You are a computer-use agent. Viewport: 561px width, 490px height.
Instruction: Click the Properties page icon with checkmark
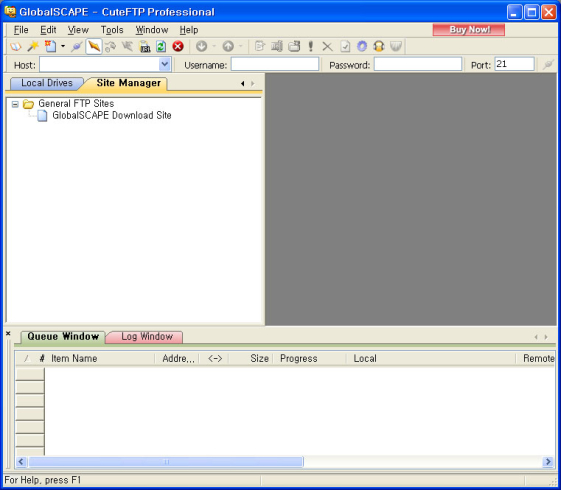[x=345, y=46]
